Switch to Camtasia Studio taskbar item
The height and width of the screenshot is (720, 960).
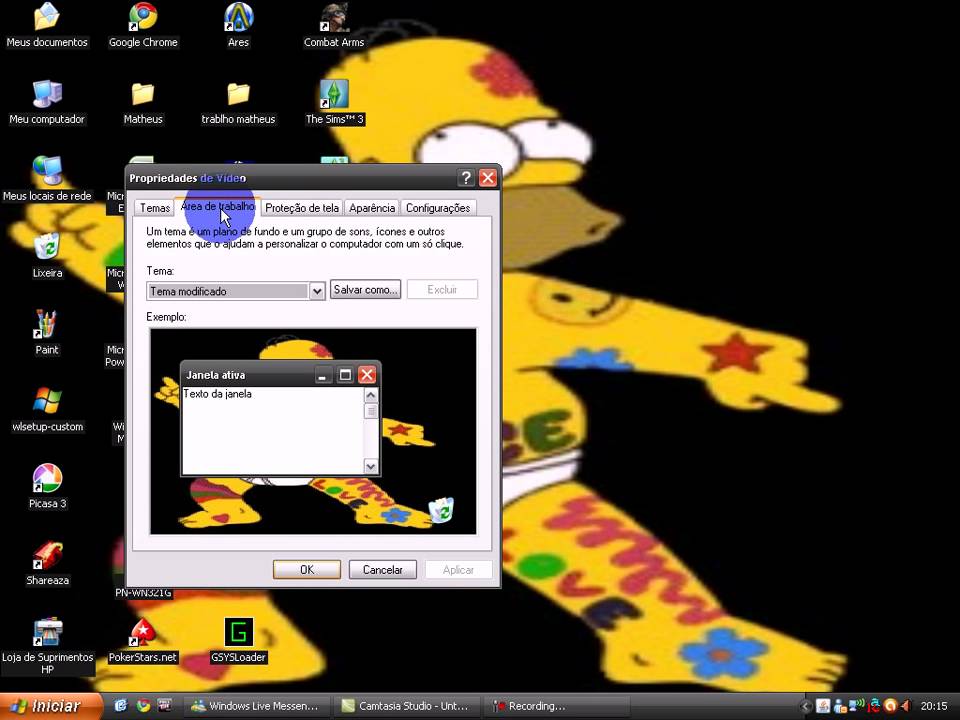[x=407, y=706]
